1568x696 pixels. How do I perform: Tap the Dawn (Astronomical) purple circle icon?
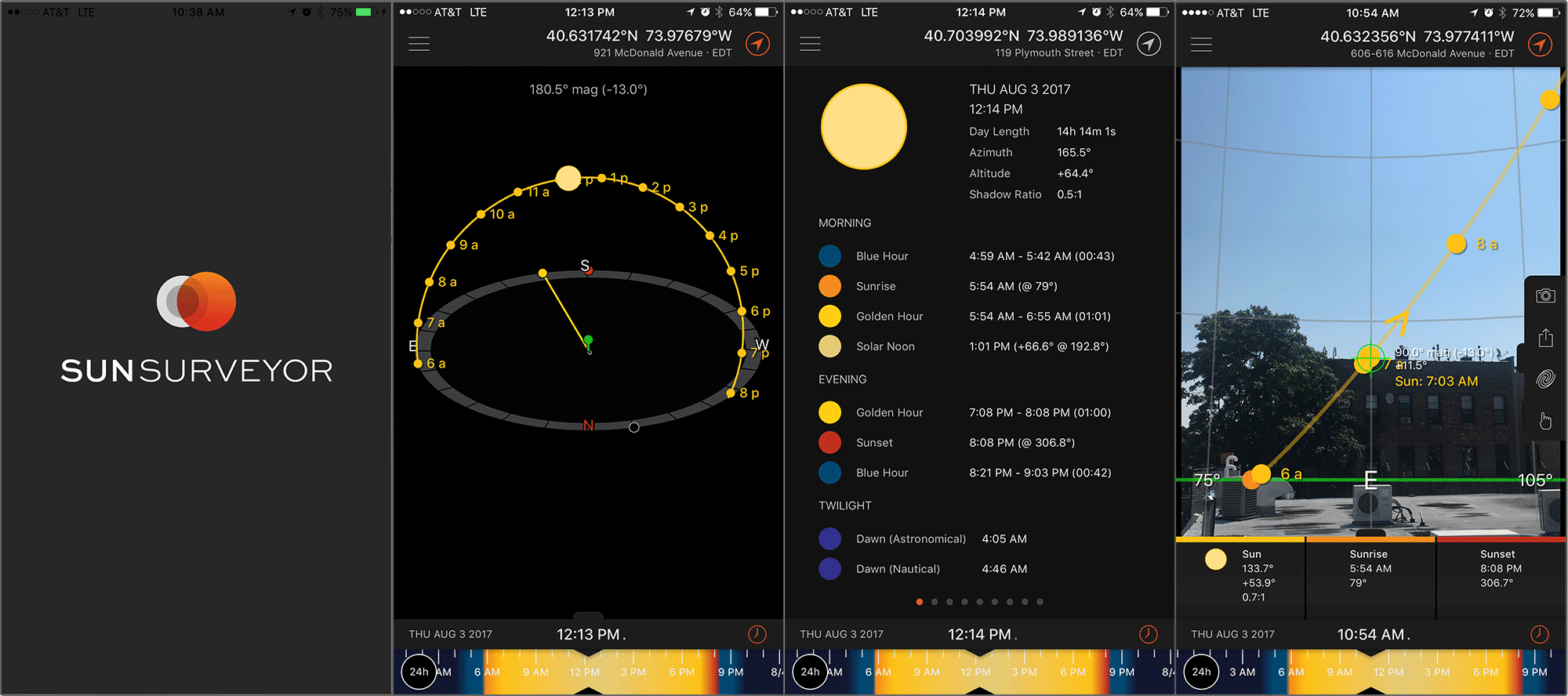pos(829,538)
